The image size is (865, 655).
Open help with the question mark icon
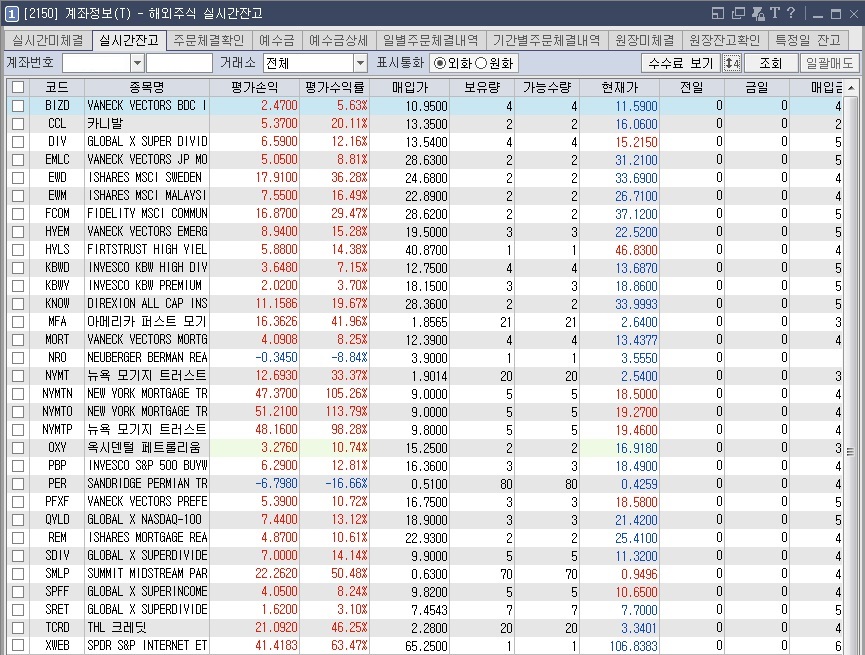(x=791, y=13)
